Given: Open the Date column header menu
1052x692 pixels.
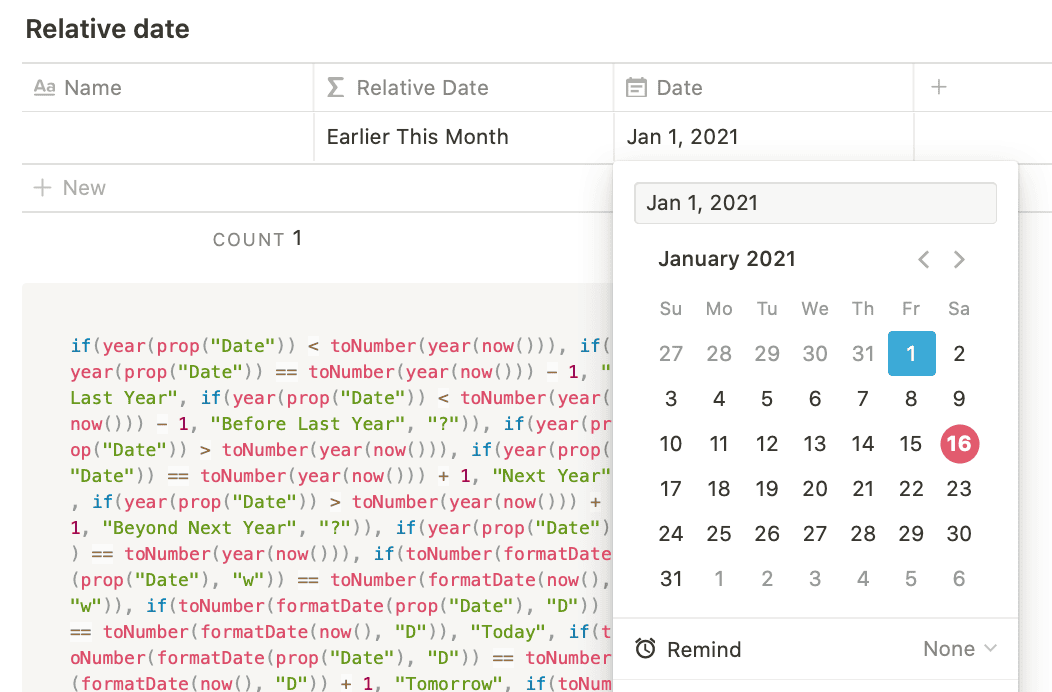Looking at the screenshot, I should [x=680, y=88].
